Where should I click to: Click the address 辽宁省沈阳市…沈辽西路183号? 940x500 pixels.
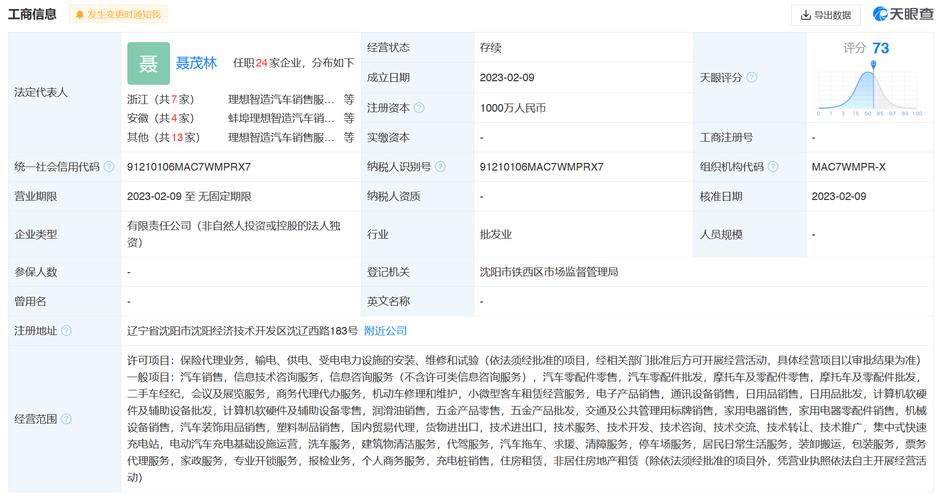pos(242,330)
